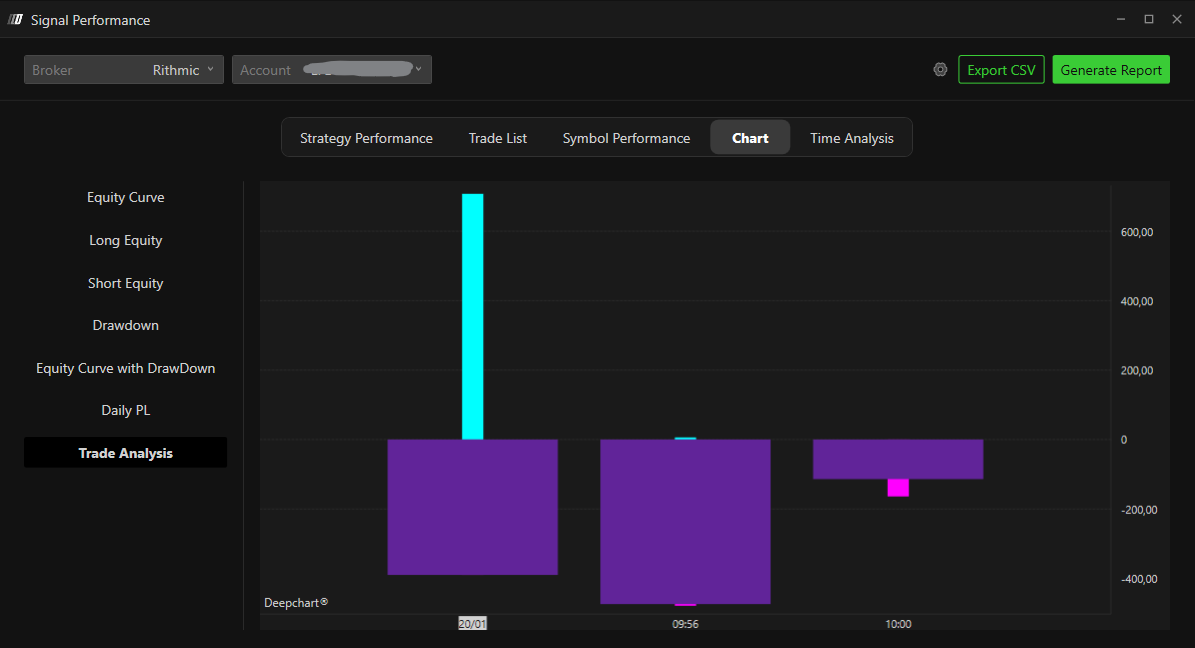This screenshot has width=1195, height=648.
Task: Click the Signal Performance app logo icon
Action: [x=15, y=20]
